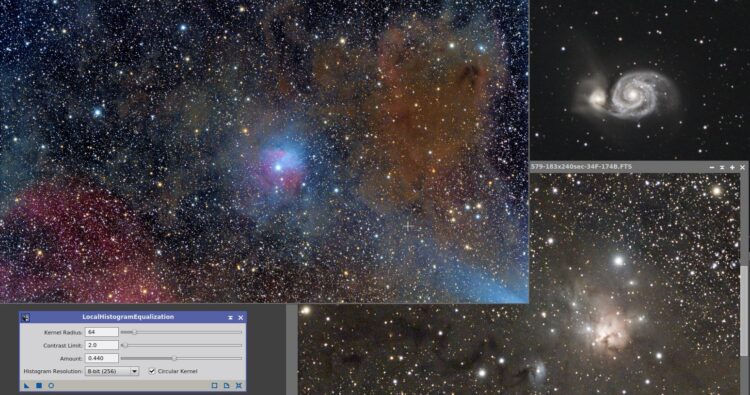Viewport: 750px width, 395px height.
Task: Maximize the FTS image window
Action: point(732,167)
